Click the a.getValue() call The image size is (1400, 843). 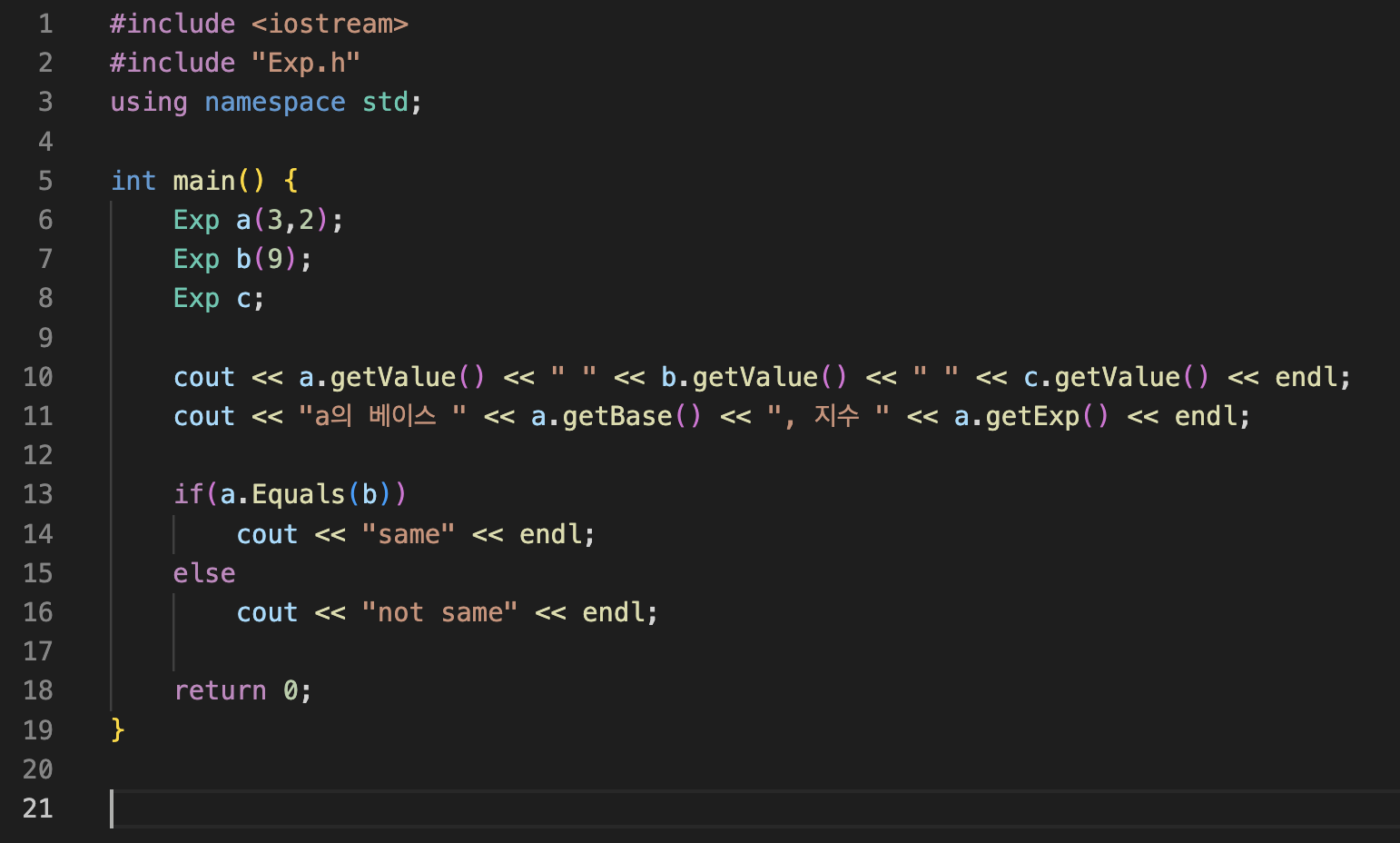pyautogui.click(x=392, y=377)
